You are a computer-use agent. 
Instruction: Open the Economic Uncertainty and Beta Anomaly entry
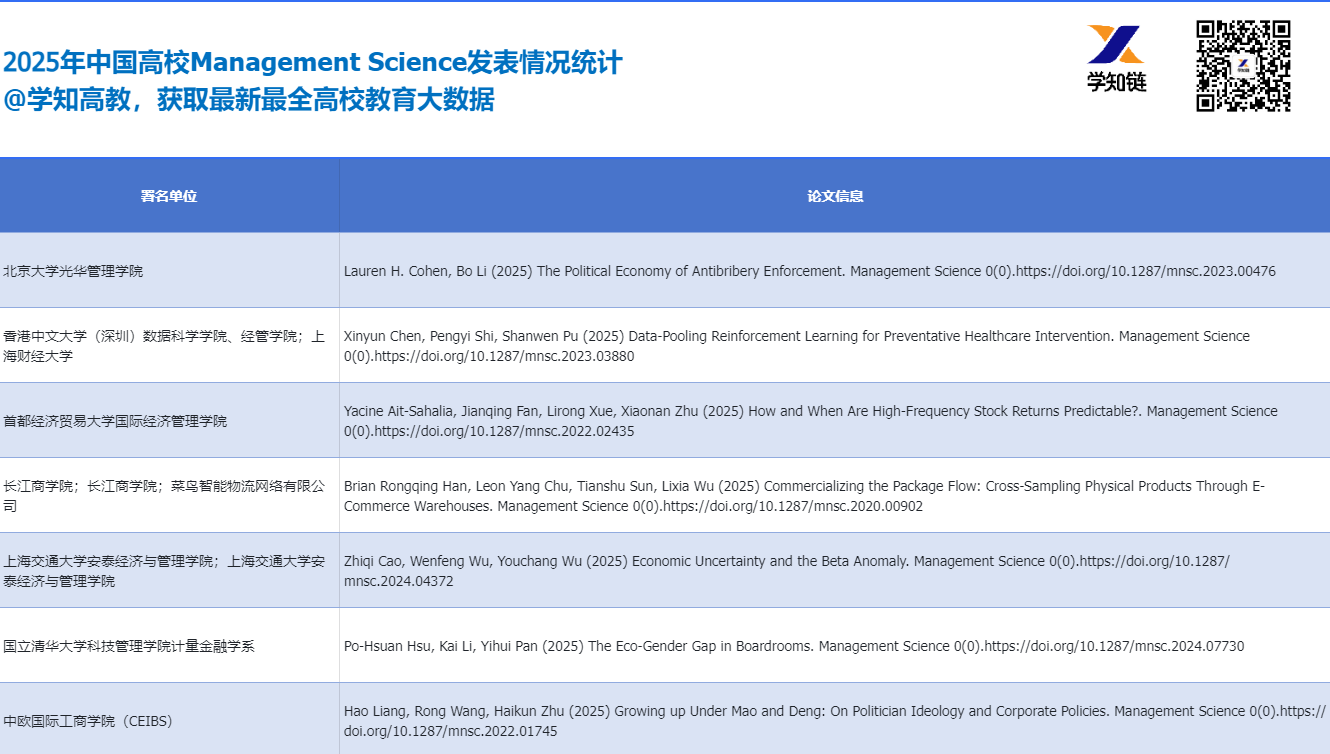[786, 571]
